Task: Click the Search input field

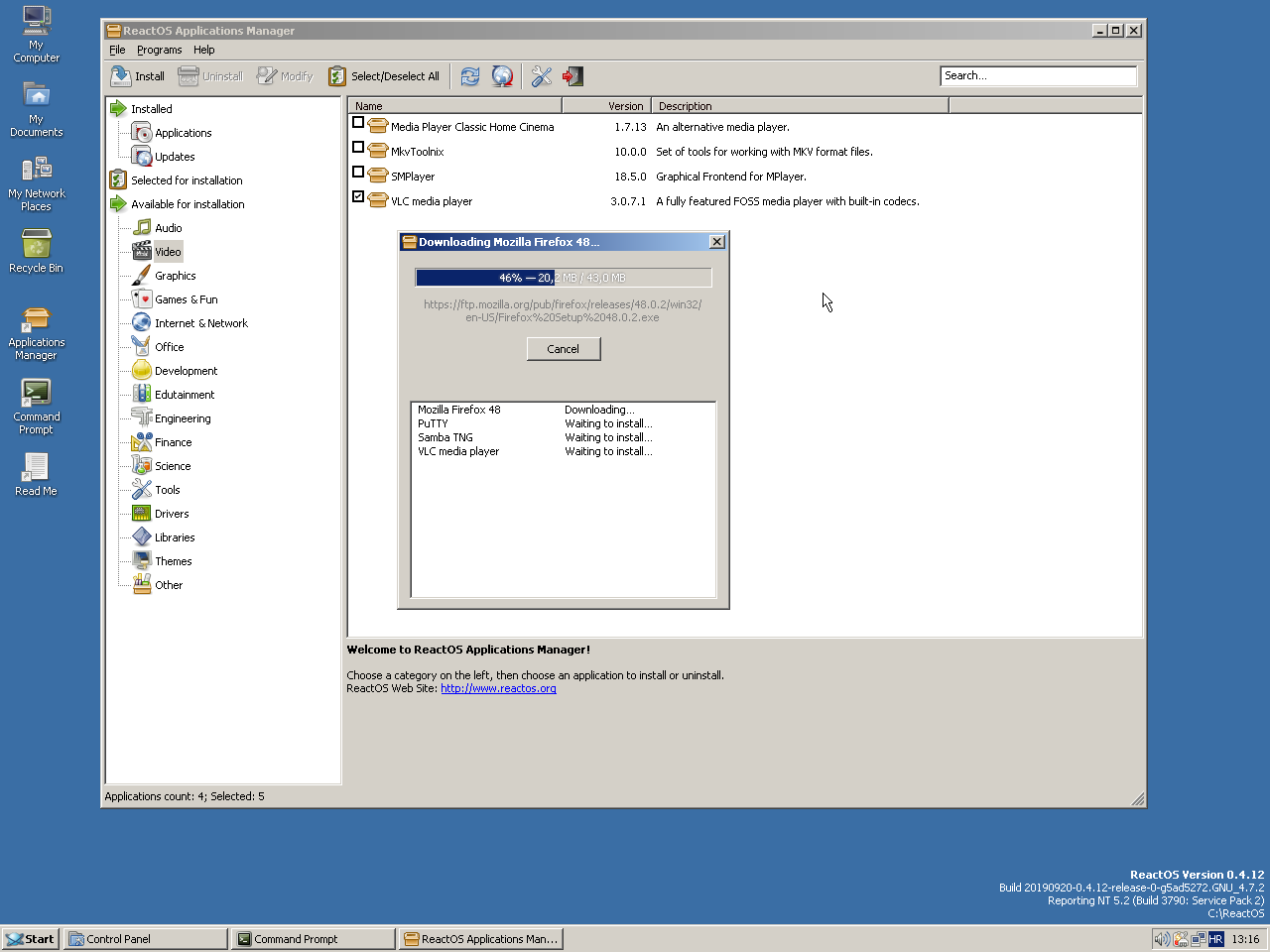Action: (x=1038, y=75)
